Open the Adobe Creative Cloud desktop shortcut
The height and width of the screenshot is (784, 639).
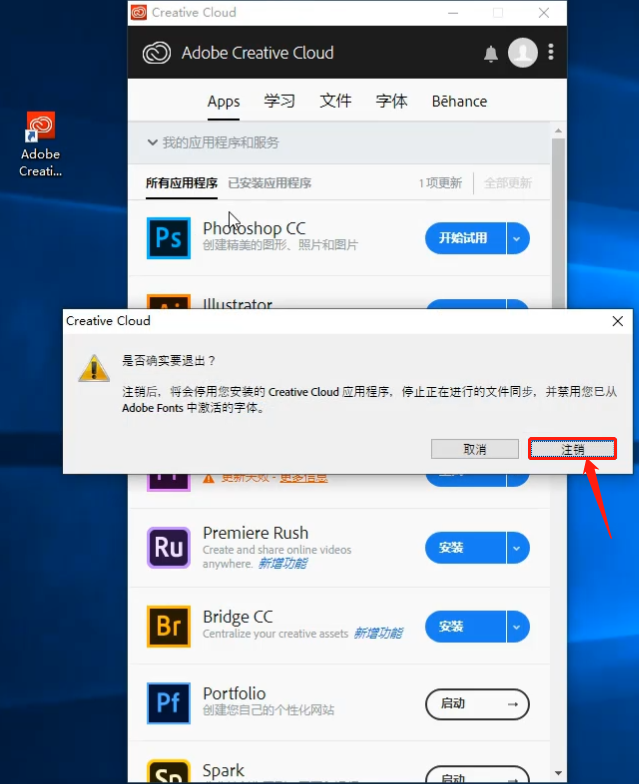coord(40,144)
